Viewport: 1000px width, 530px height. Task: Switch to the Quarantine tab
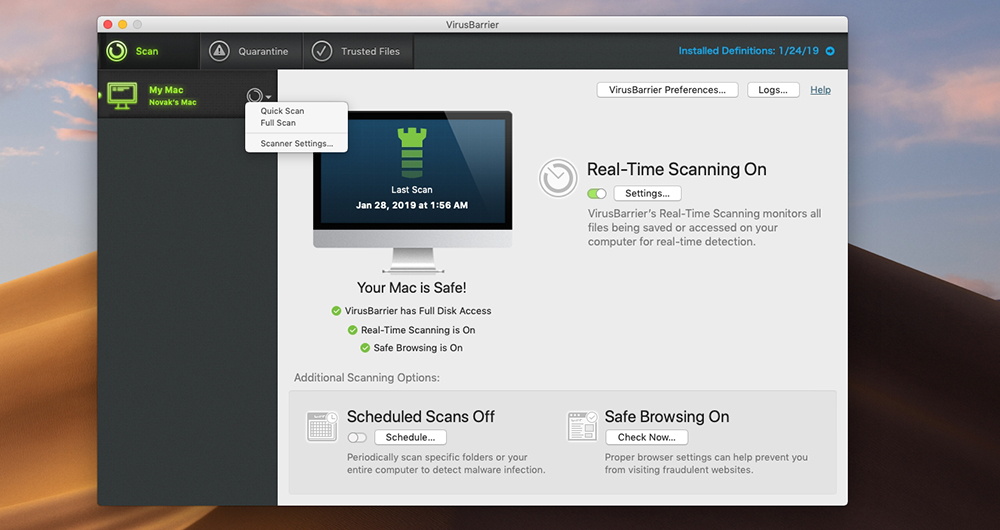(251, 51)
